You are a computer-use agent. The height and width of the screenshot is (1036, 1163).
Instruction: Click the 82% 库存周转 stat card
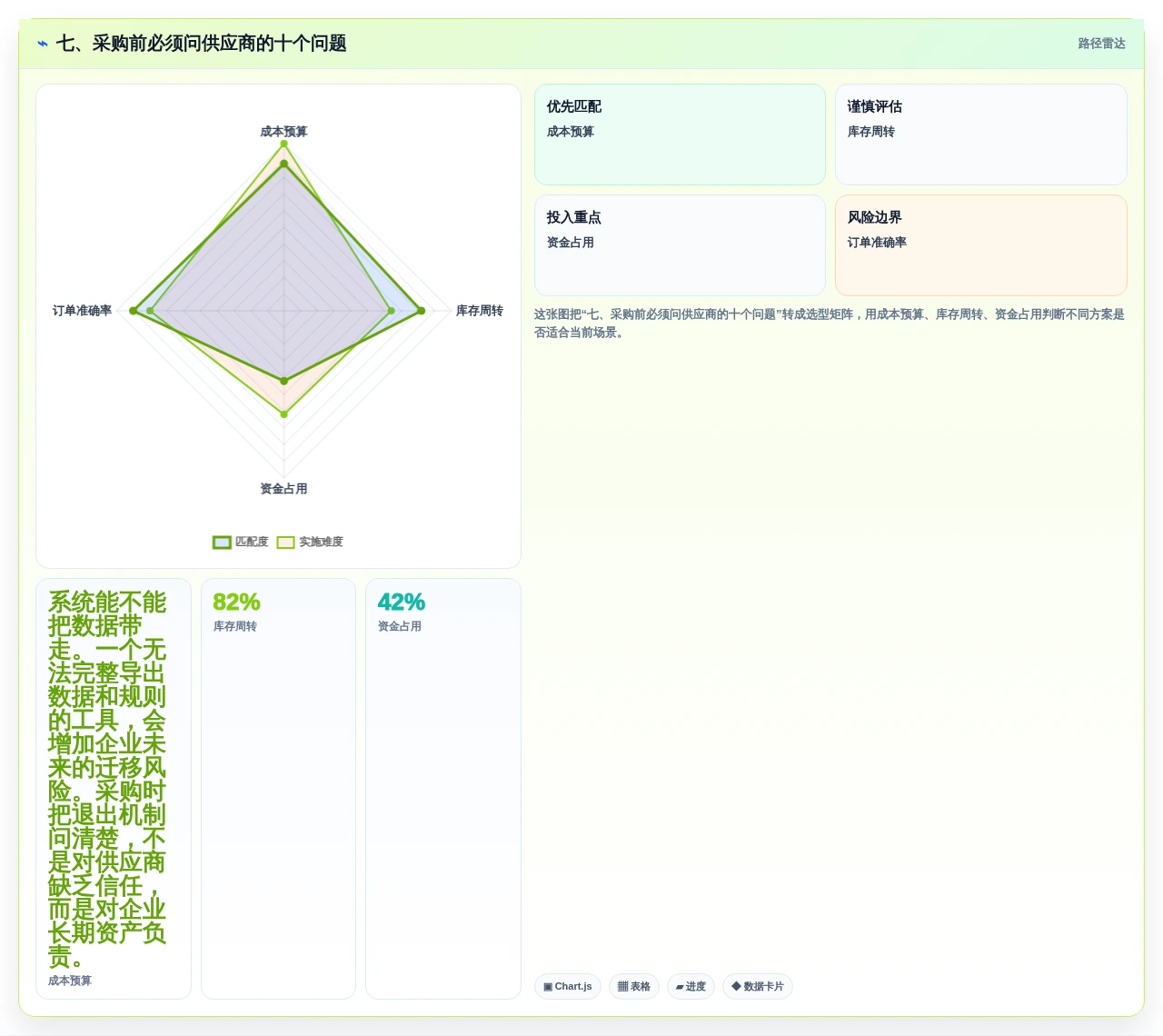278,789
